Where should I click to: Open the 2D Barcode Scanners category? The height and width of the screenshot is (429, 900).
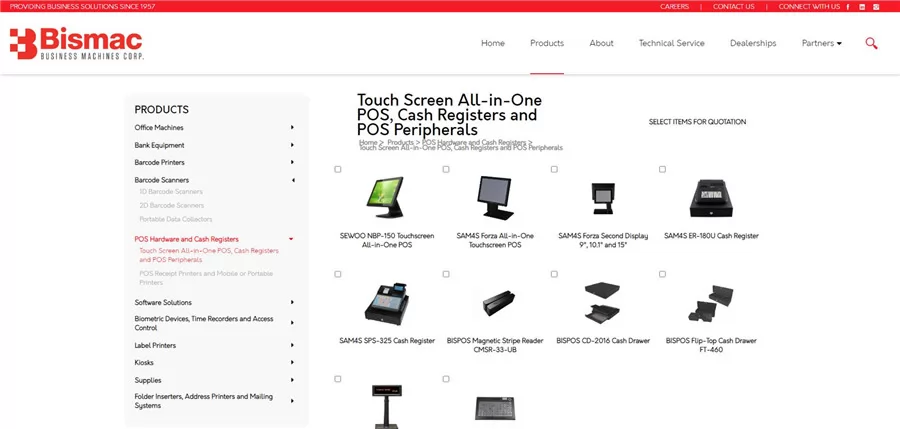(172, 206)
